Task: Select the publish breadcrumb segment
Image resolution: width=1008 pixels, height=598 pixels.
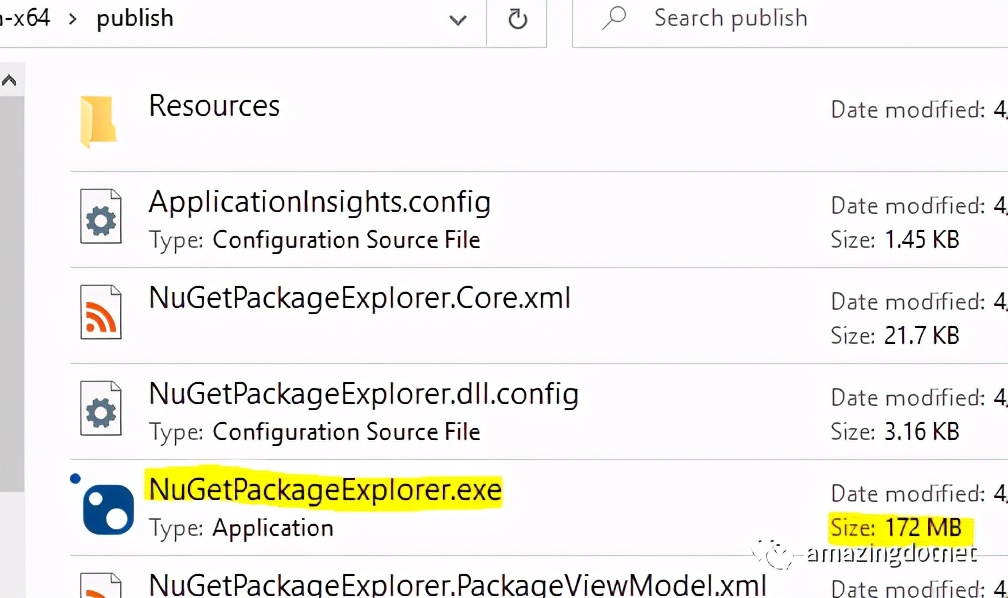Action: click(x=135, y=19)
